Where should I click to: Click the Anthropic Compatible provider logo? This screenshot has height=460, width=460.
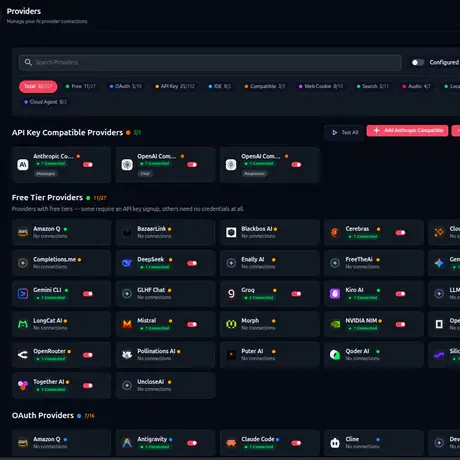(x=23, y=164)
